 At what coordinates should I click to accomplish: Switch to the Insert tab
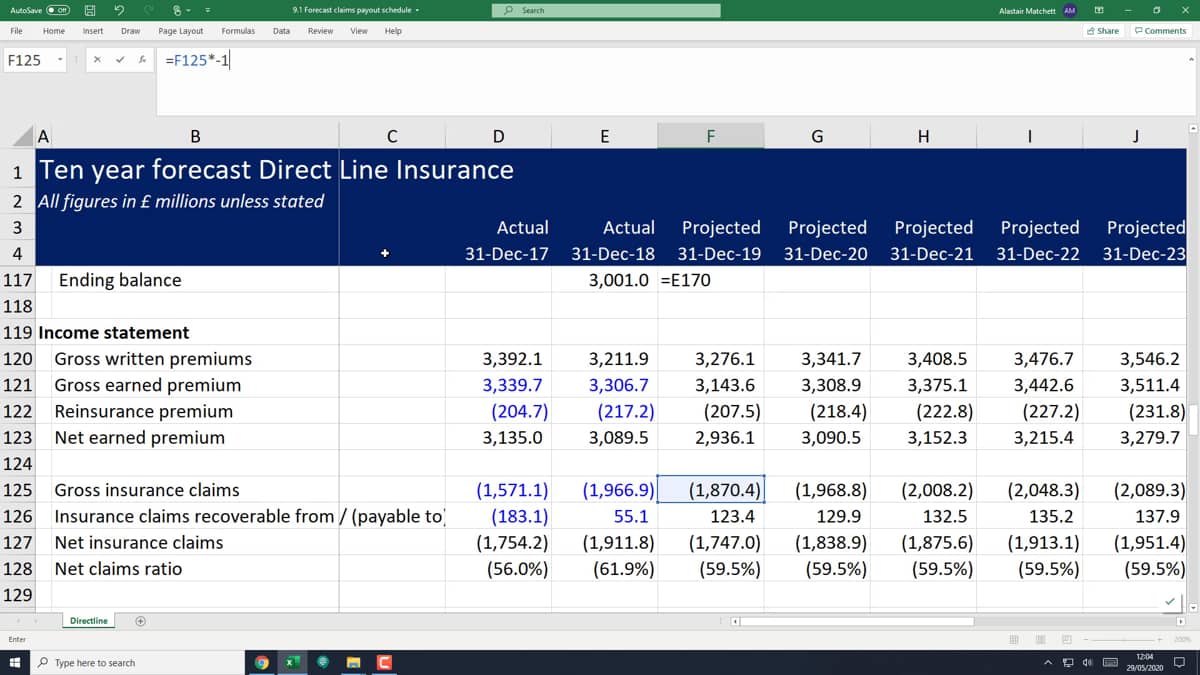point(93,31)
